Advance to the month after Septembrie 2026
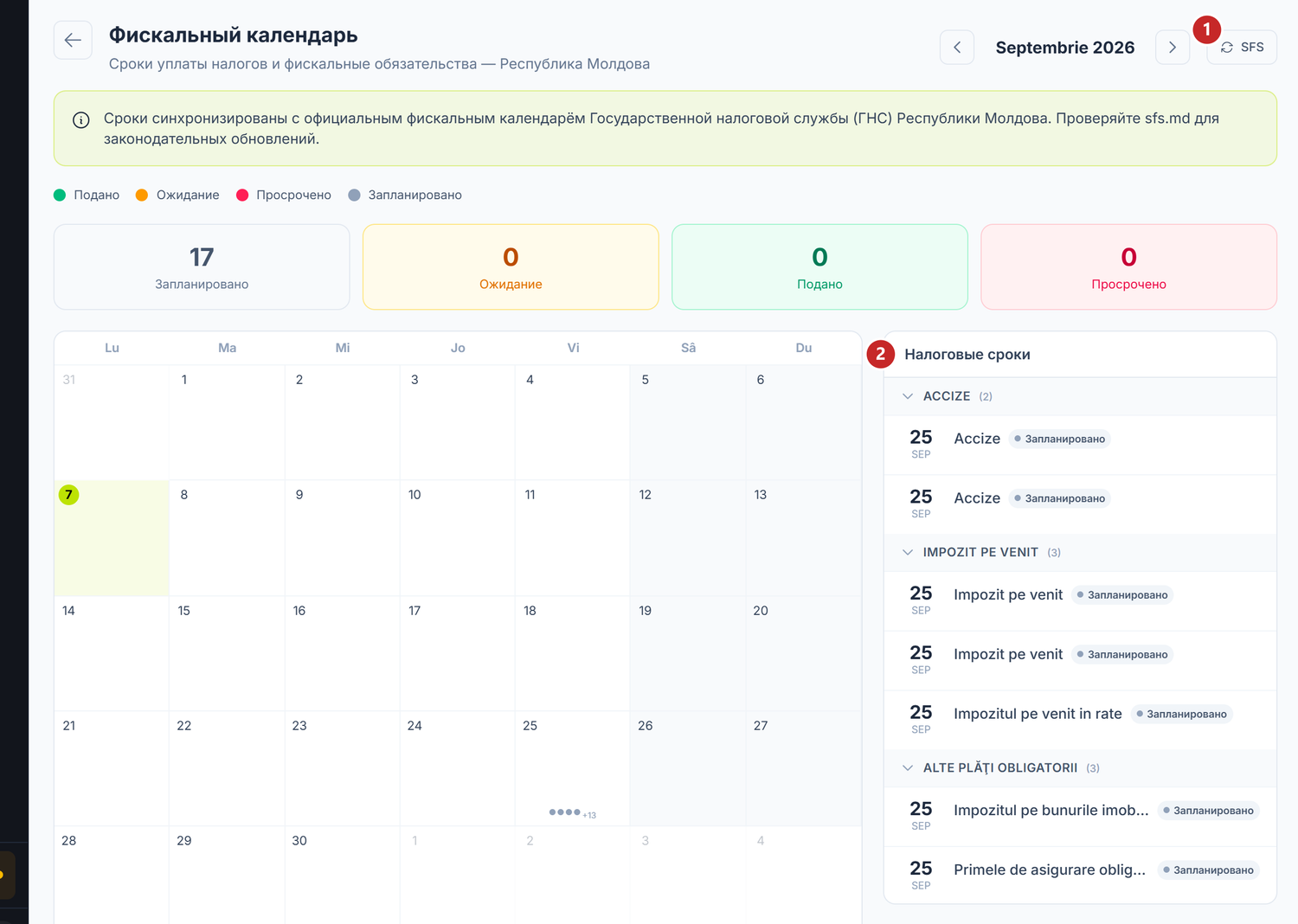The image size is (1298, 924). point(1173,48)
